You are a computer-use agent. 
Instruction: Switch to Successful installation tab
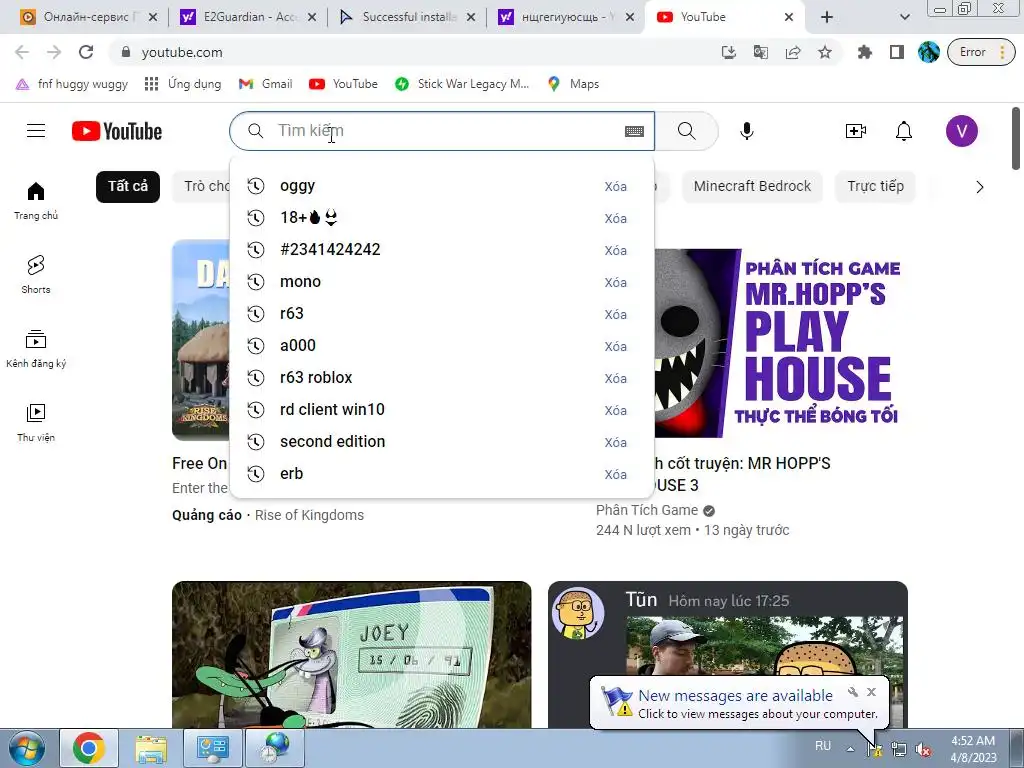408,17
